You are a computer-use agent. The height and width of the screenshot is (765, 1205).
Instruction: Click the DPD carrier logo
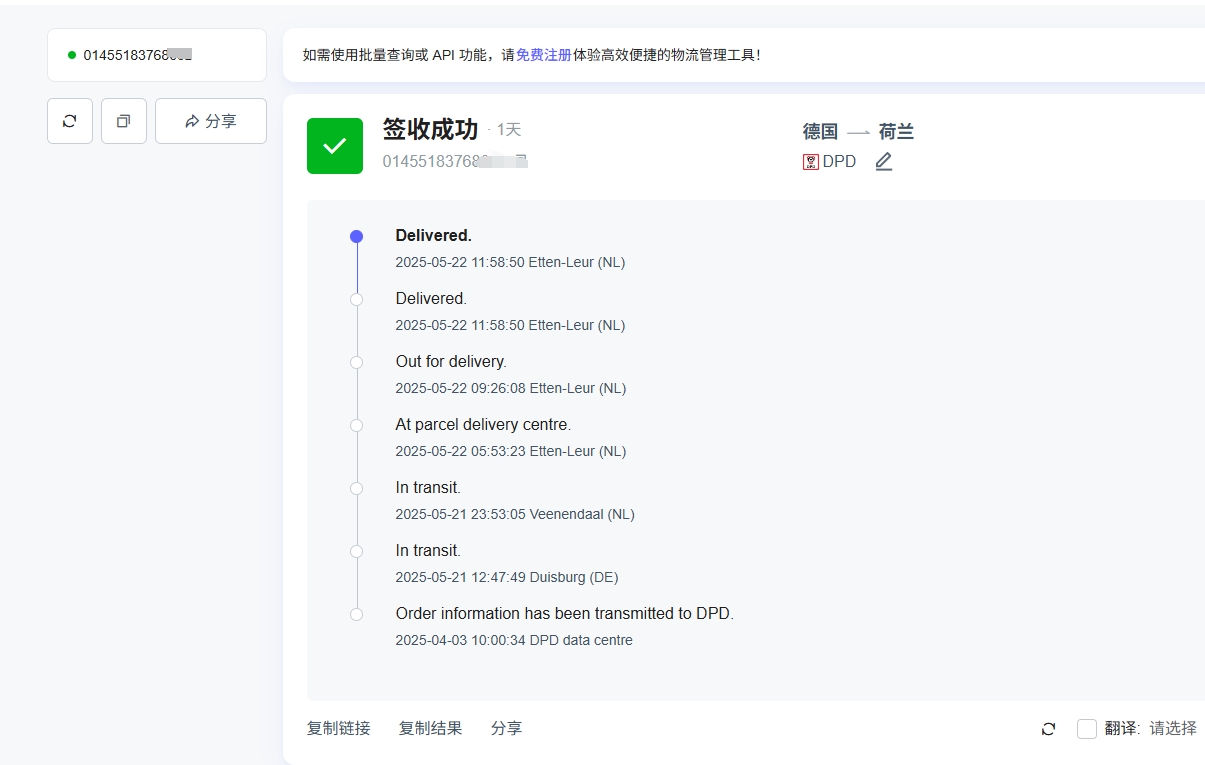[x=810, y=161]
